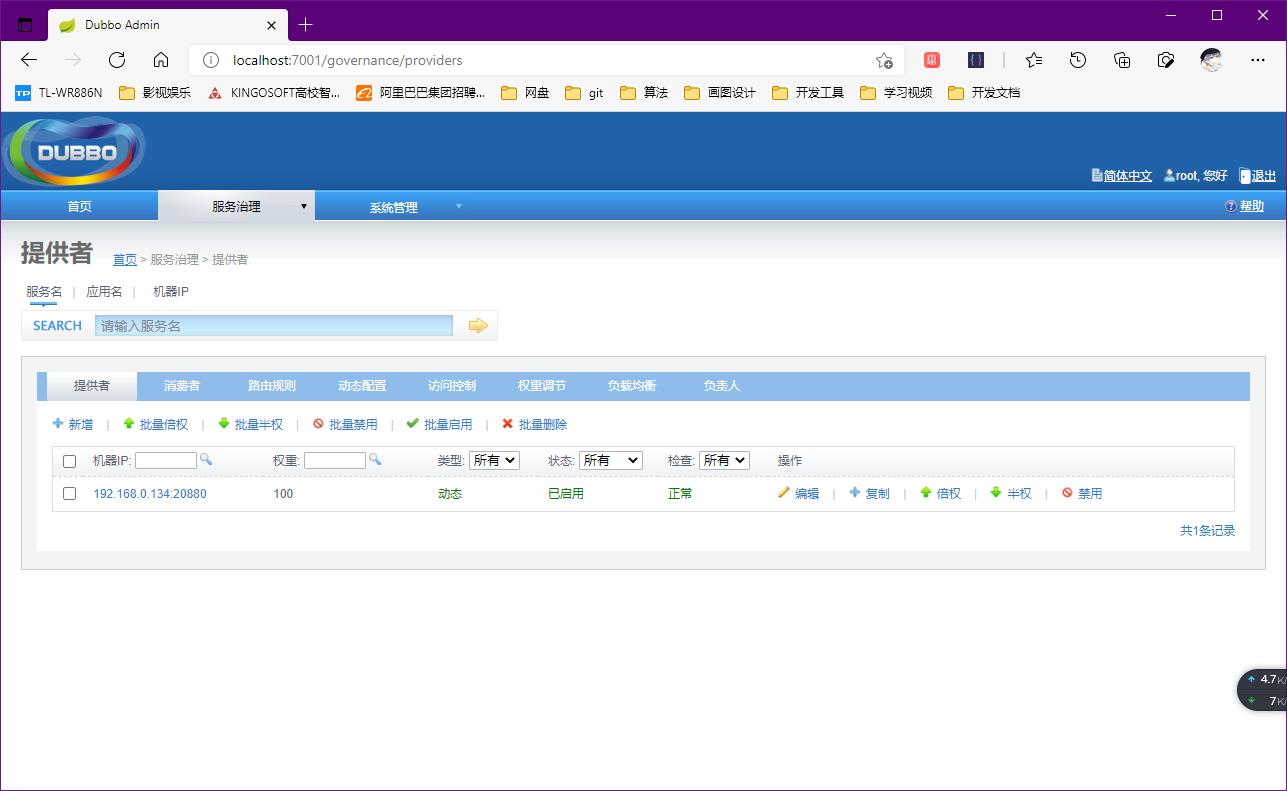The image size is (1287, 791).
Task: Open TL-WR886N bookmark
Action: (x=58, y=92)
